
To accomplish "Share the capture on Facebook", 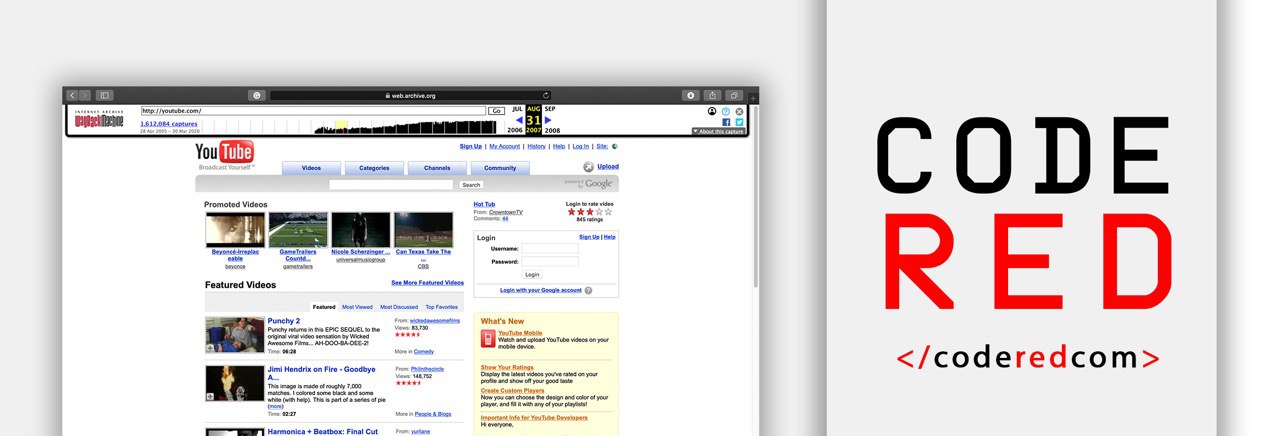I will coord(726,122).
